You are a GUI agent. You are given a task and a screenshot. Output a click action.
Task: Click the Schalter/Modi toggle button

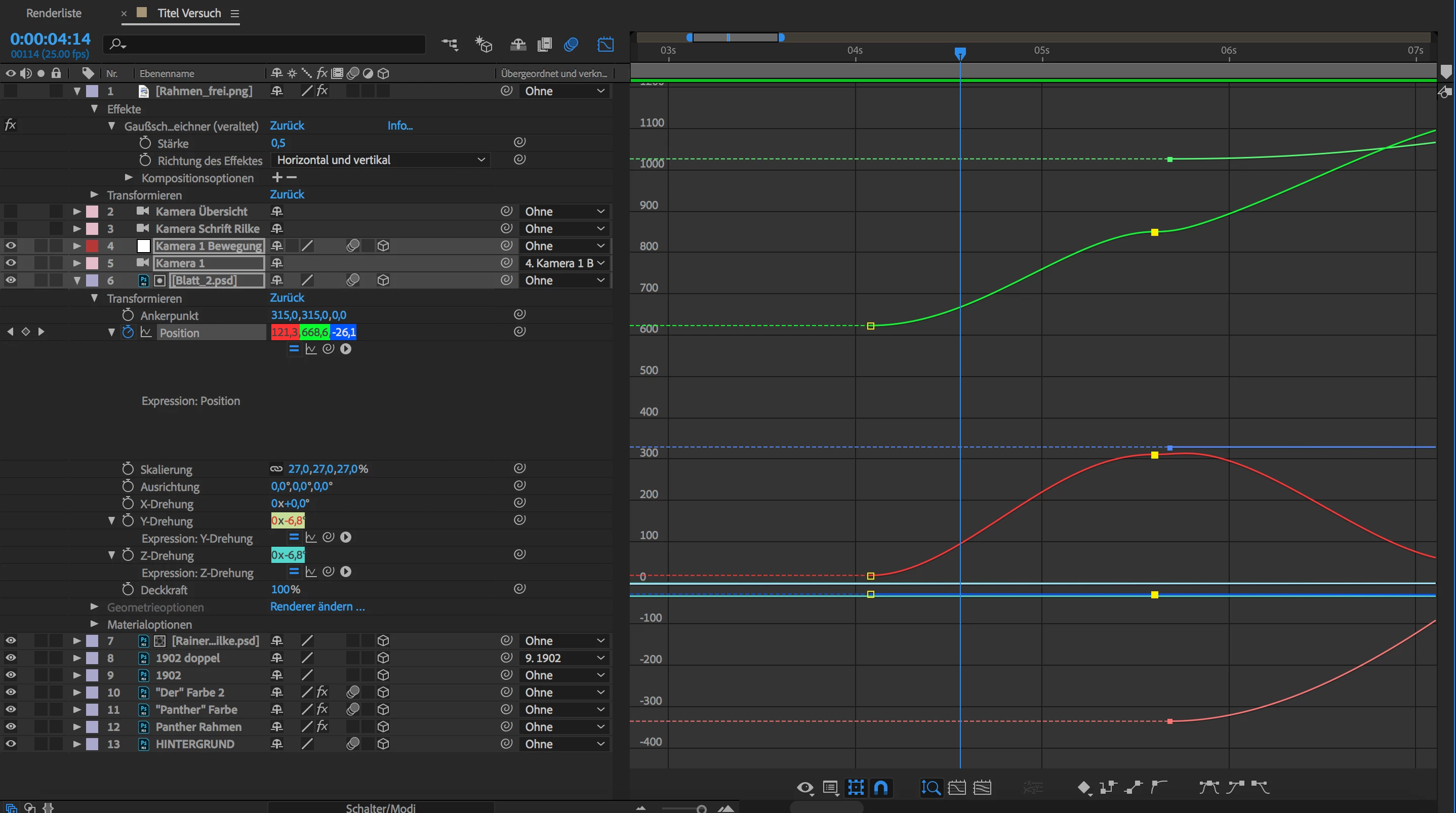click(x=380, y=808)
